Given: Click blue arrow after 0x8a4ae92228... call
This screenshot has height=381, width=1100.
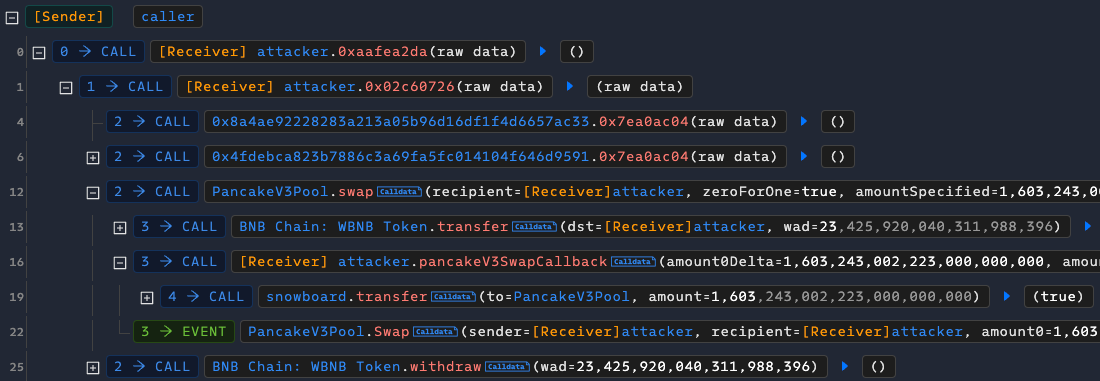Looking at the screenshot, I should coord(803,121).
